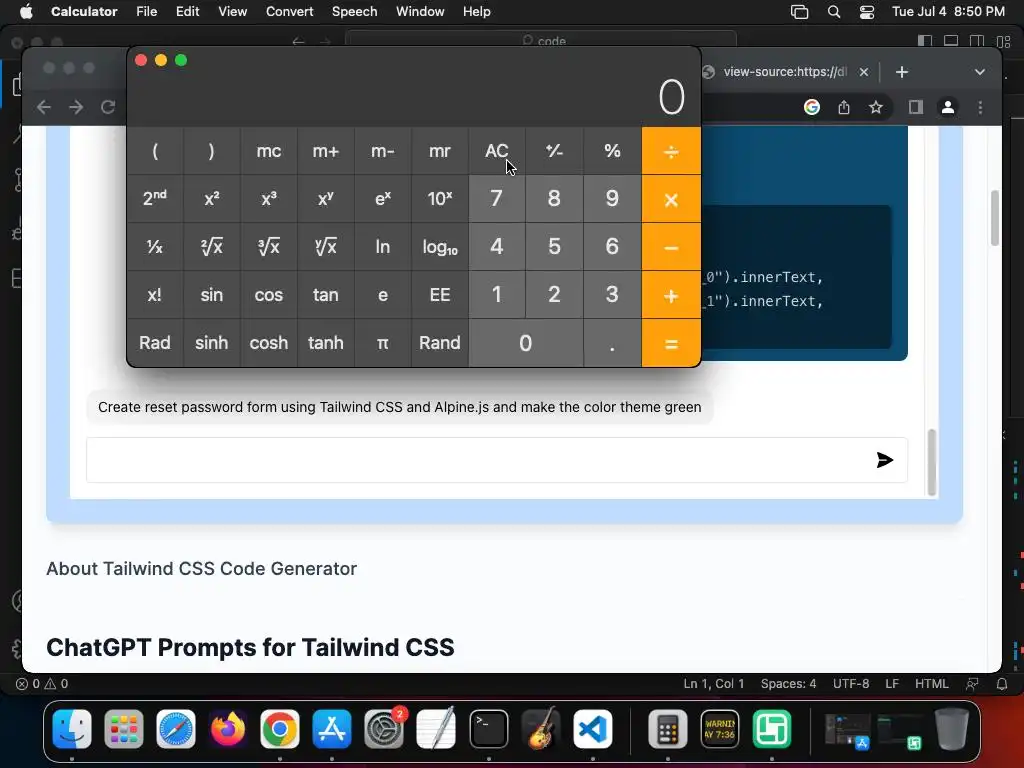This screenshot has width=1024, height=768.
Task: Click the reciprocal 1/x key
Action: point(155,247)
